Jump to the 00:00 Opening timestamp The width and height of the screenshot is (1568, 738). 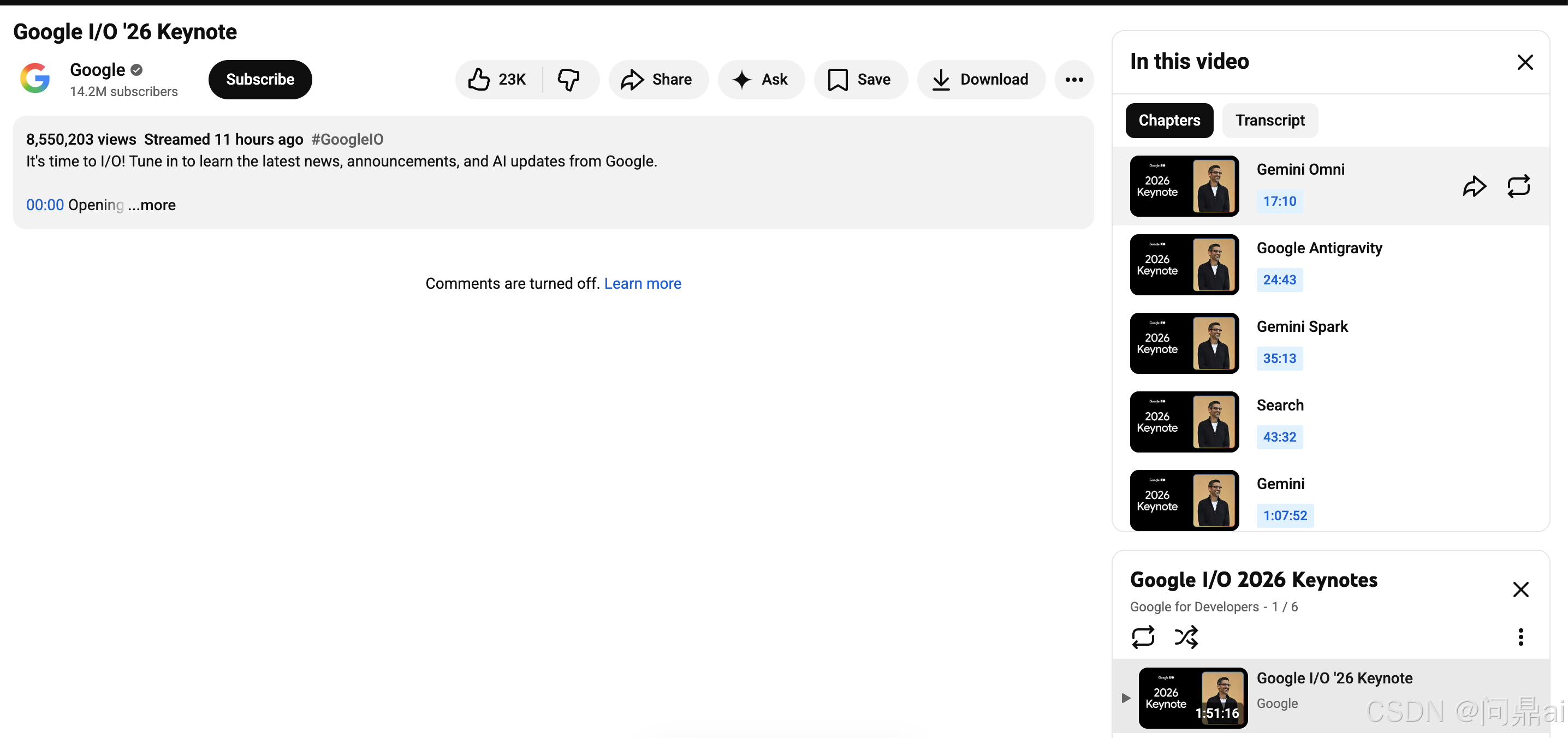45,205
